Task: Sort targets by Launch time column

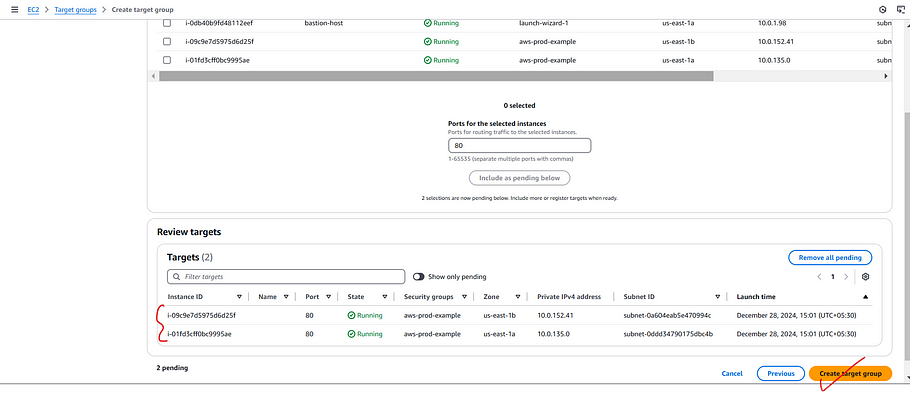Action: [865, 297]
